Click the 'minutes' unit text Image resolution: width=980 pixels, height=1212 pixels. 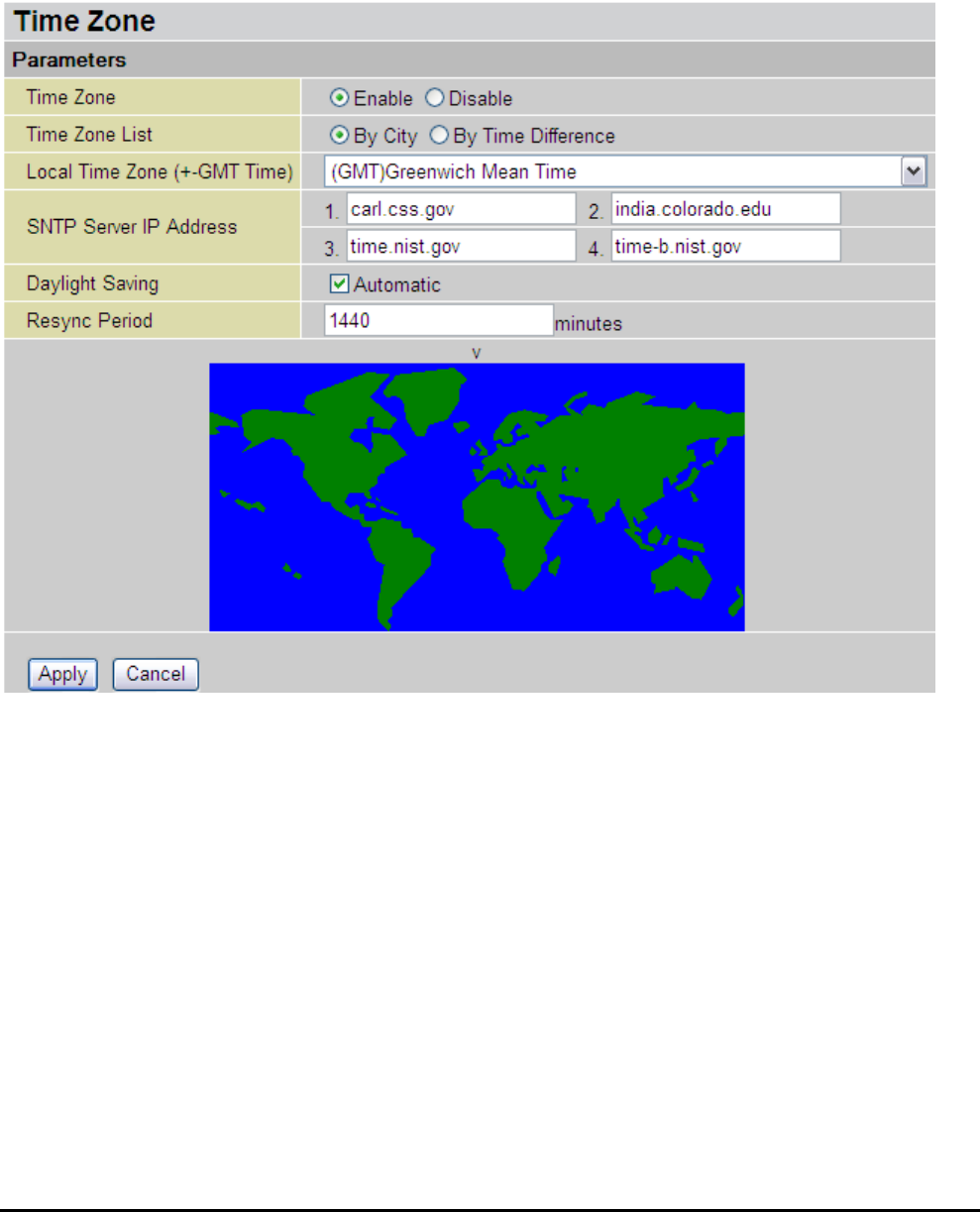pos(589,324)
